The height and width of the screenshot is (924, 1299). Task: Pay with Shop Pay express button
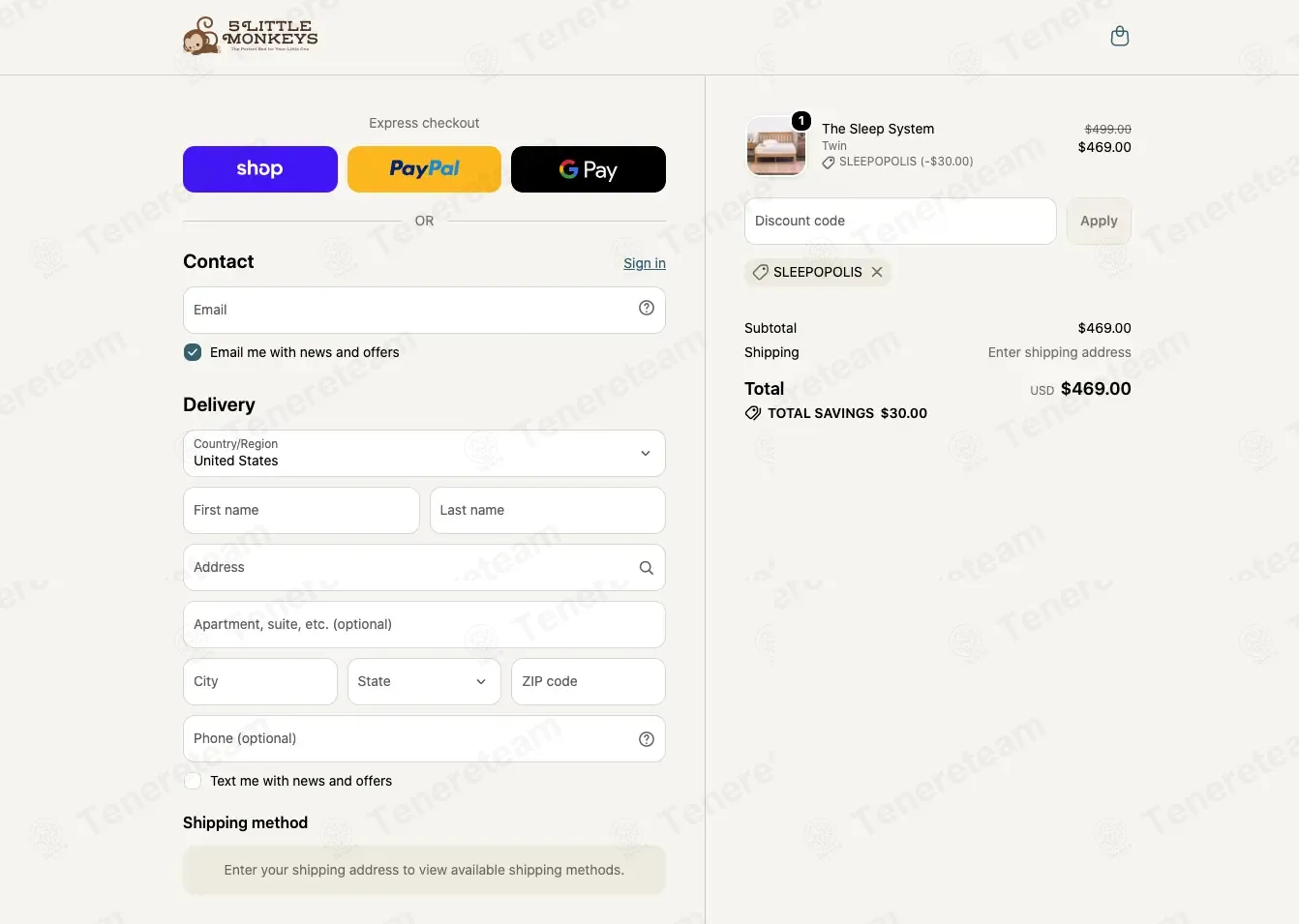pyautogui.click(x=260, y=169)
